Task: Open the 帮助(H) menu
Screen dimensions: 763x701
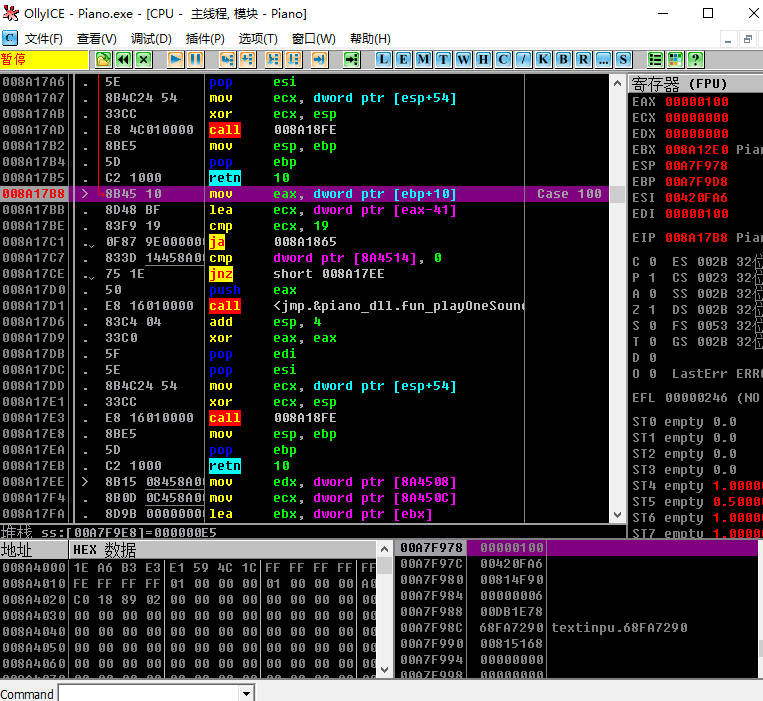Action: click(x=370, y=38)
